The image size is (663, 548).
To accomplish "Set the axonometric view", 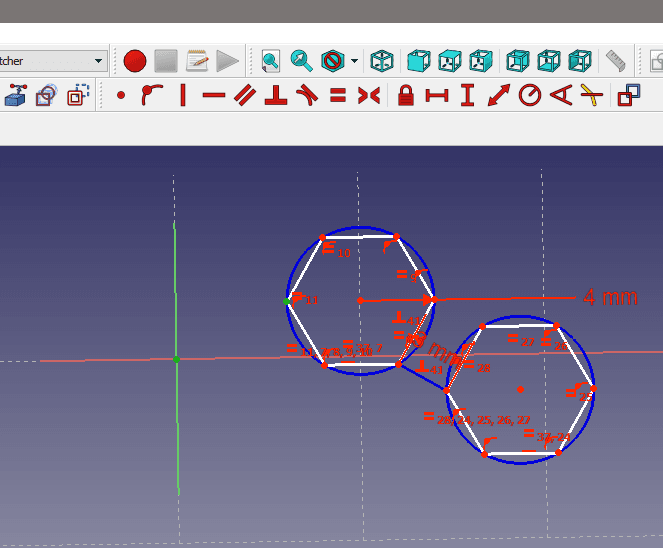I will pyautogui.click(x=382, y=61).
